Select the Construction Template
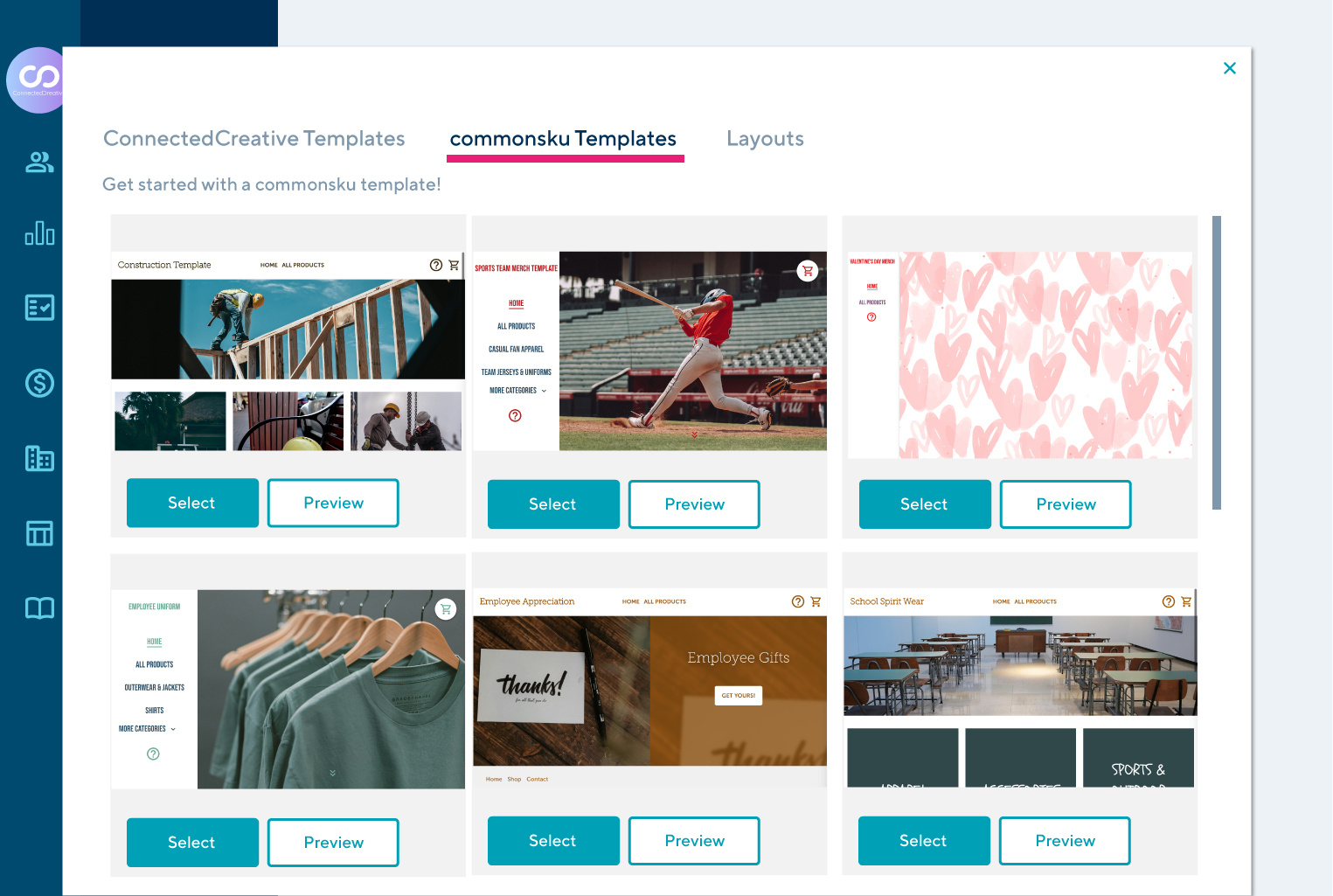Image resolution: width=1333 pixels, height=896 pixels. (192, 503)
